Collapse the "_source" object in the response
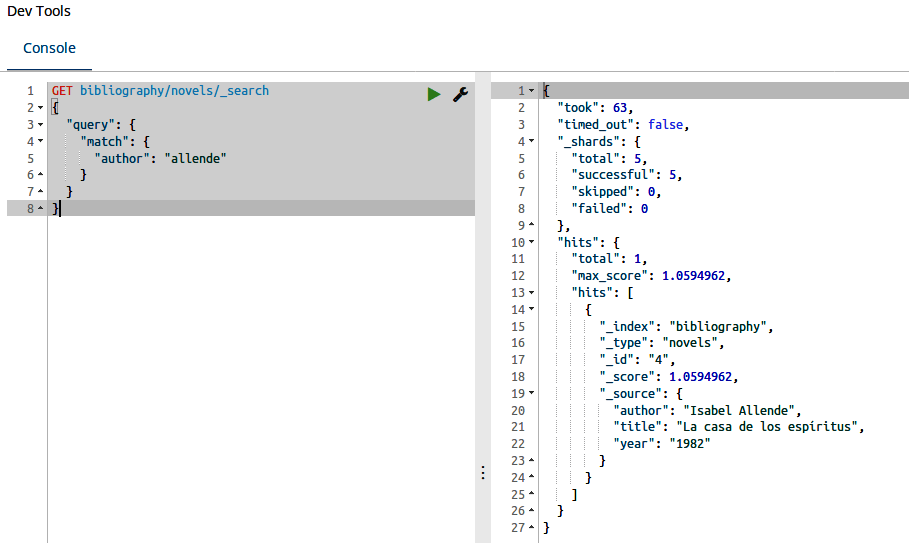Screen dimensions: 909x543 [531, 394]
